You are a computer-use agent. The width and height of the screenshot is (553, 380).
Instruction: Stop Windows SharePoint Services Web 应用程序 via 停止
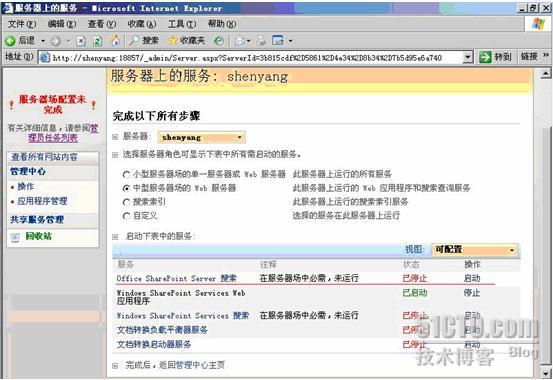click(x=472, y=293)
